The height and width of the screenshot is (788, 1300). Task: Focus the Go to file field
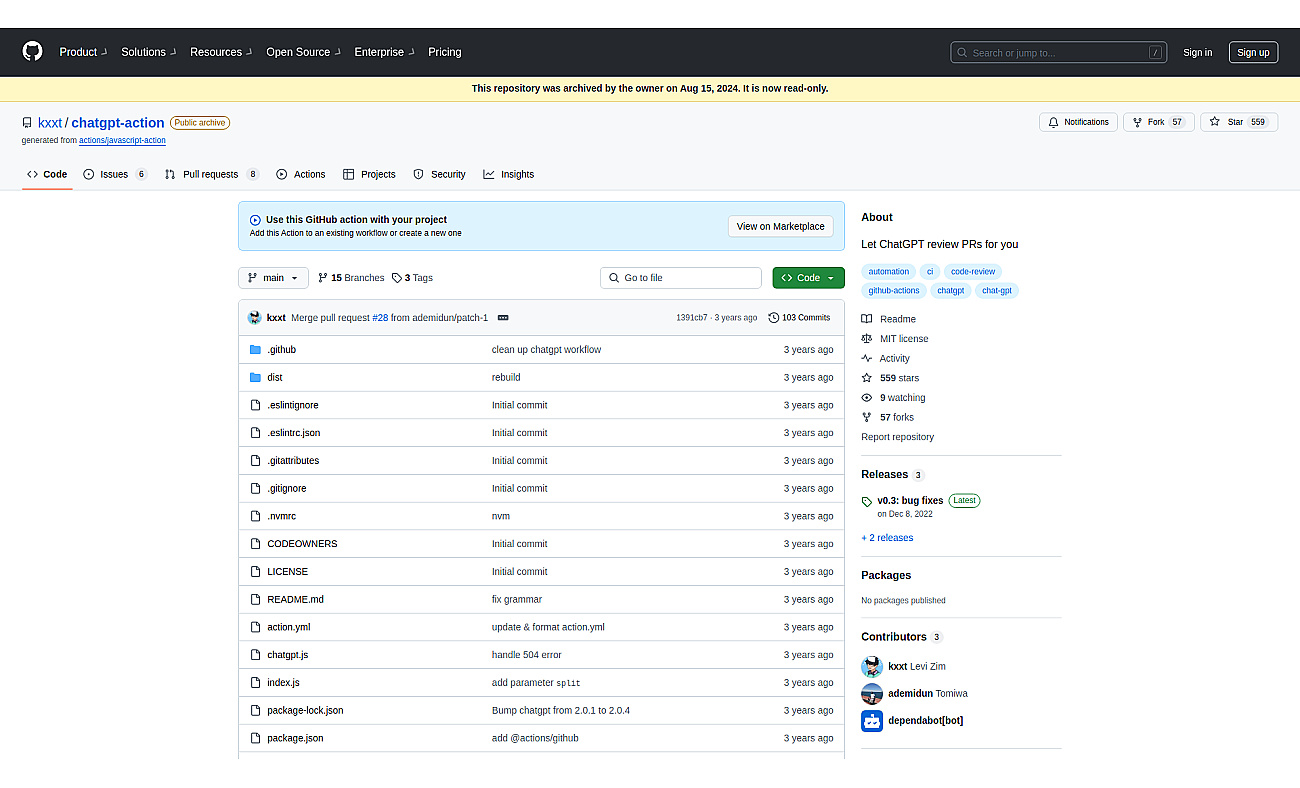(681, 278)
